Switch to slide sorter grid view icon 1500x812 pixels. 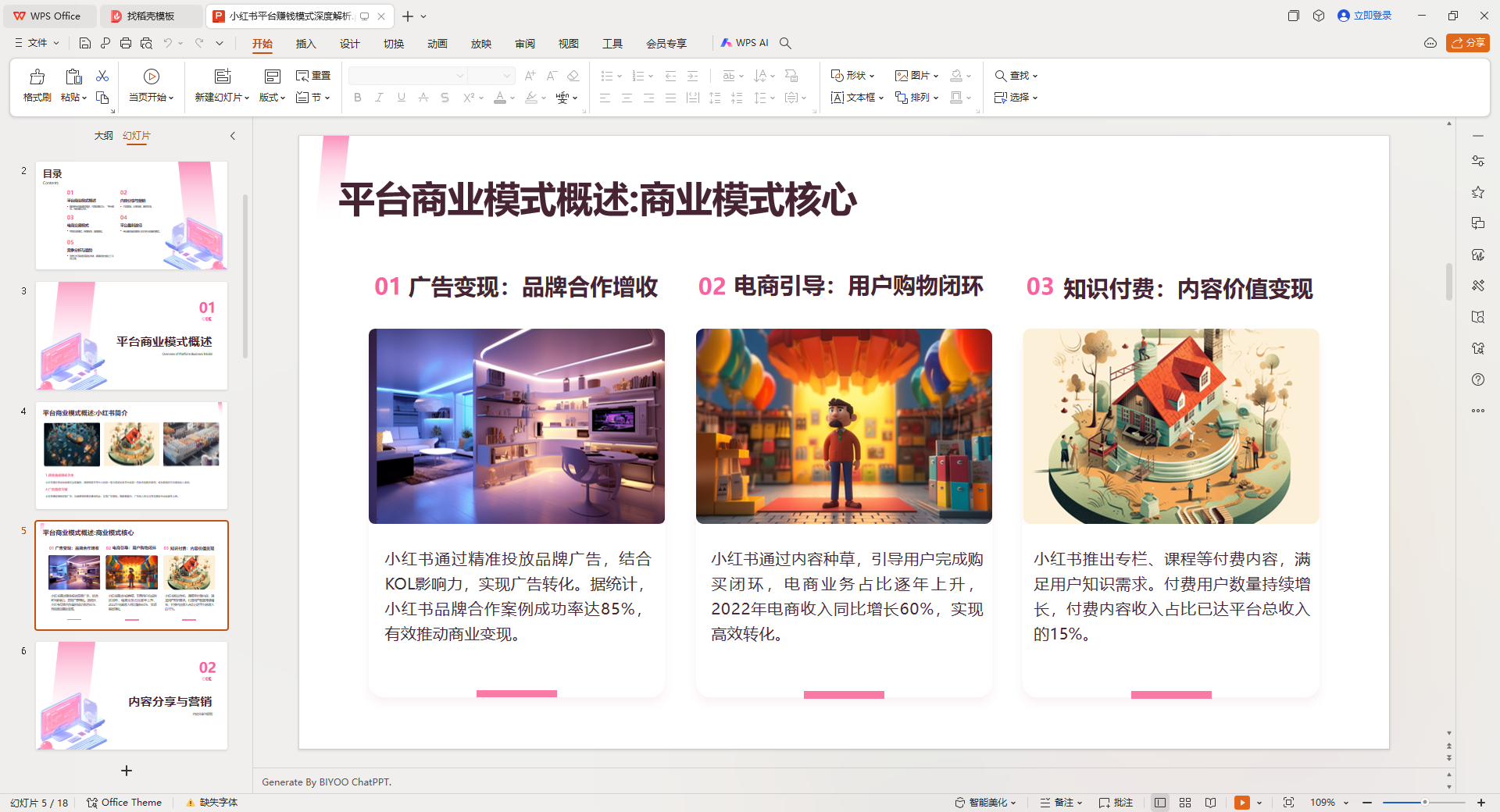pyautogui.click(x=1185, y=803)
